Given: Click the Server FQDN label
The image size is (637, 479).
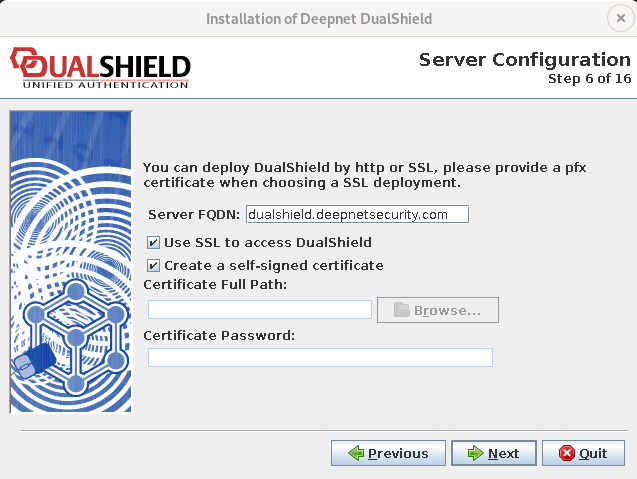Looking at the screenshot, I should pos(193,214).
